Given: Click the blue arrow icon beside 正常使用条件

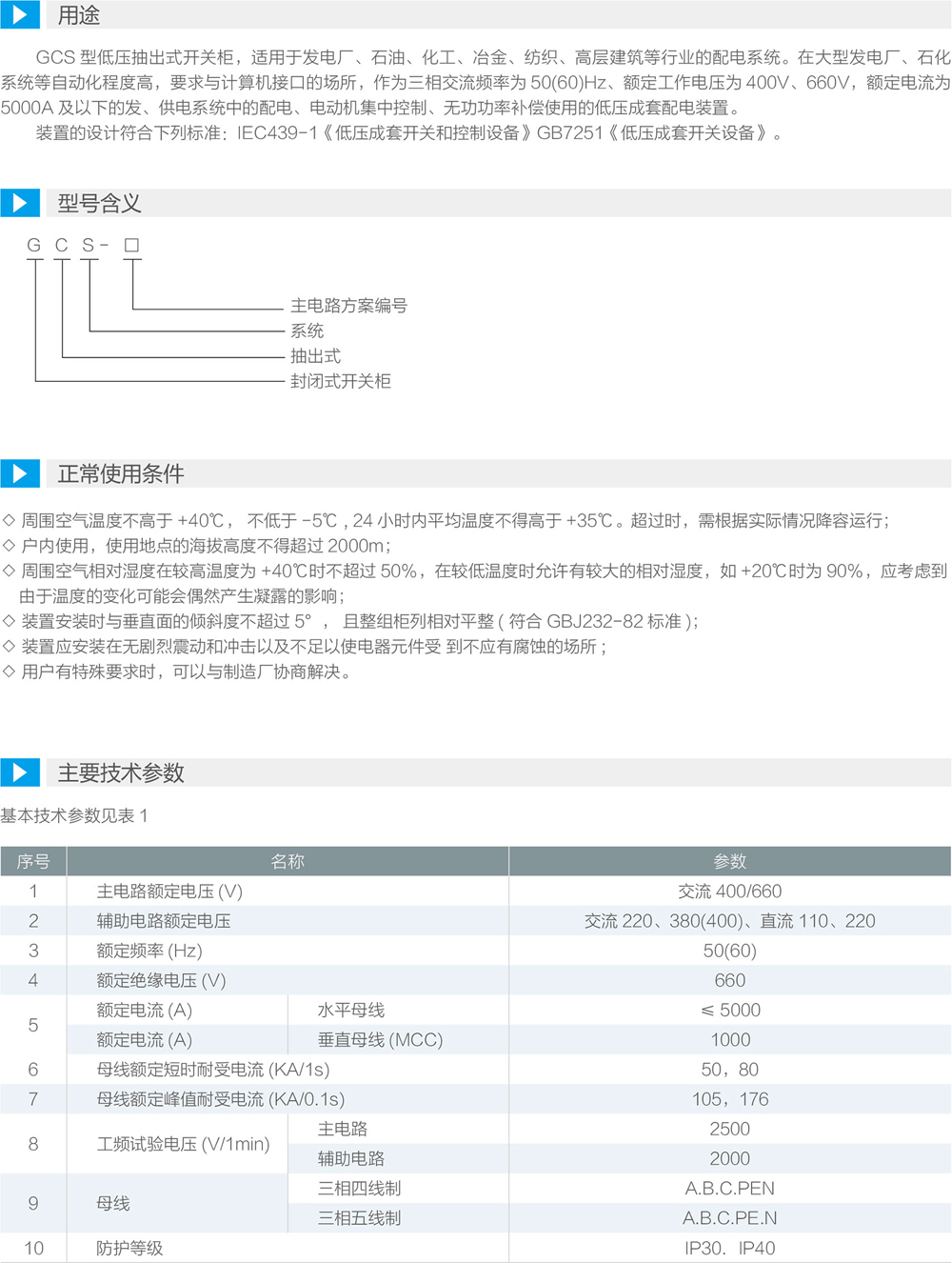Looking at the screenshot, I should click(19, 473).
